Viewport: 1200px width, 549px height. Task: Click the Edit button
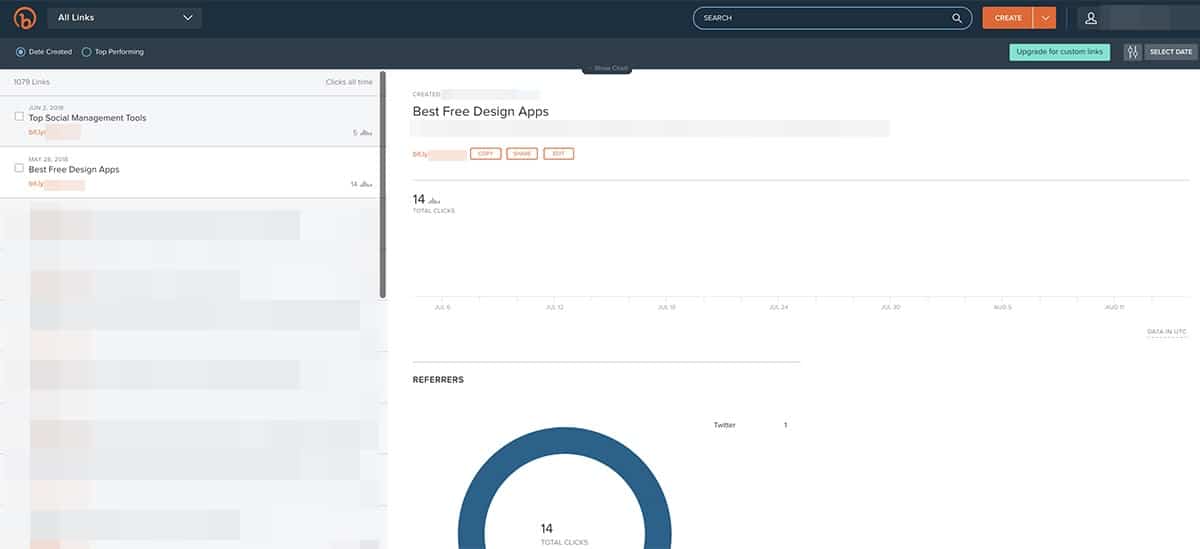[558, 154]
